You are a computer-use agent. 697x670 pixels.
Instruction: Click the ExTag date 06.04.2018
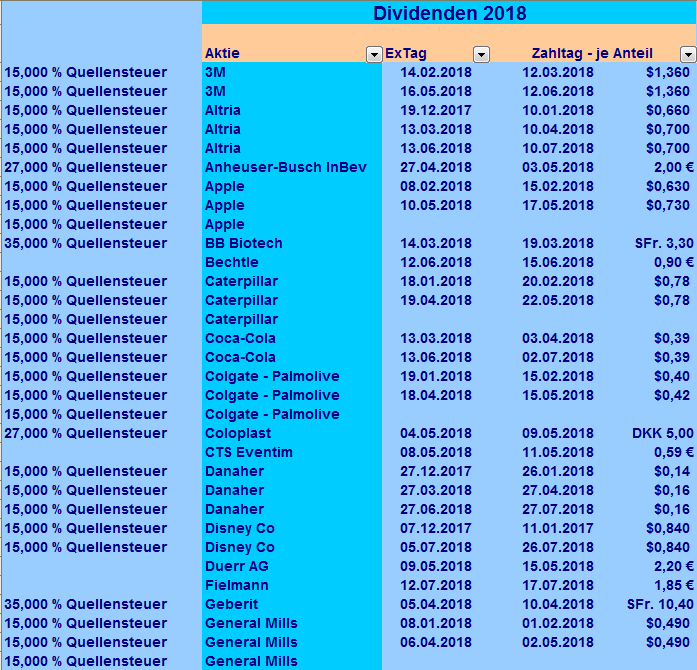click(436, 642)
